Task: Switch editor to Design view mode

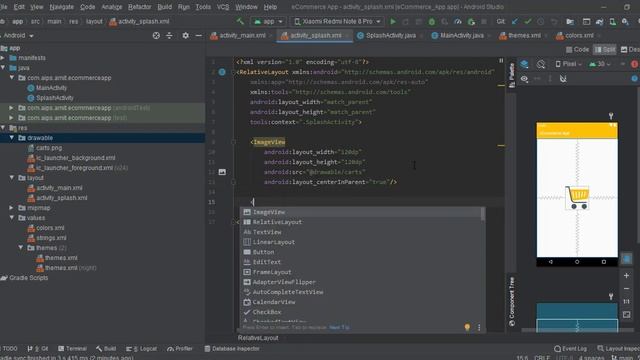Action: 630,49
